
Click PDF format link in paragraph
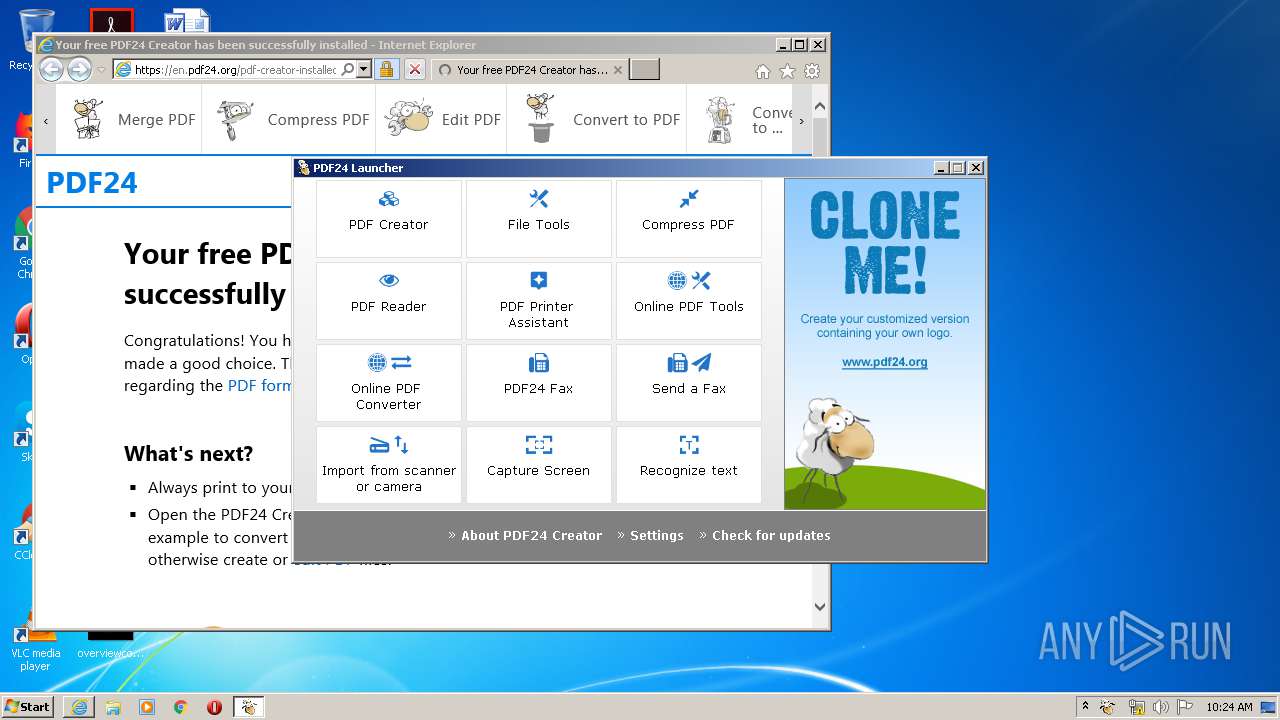click(x=260, y=386)
